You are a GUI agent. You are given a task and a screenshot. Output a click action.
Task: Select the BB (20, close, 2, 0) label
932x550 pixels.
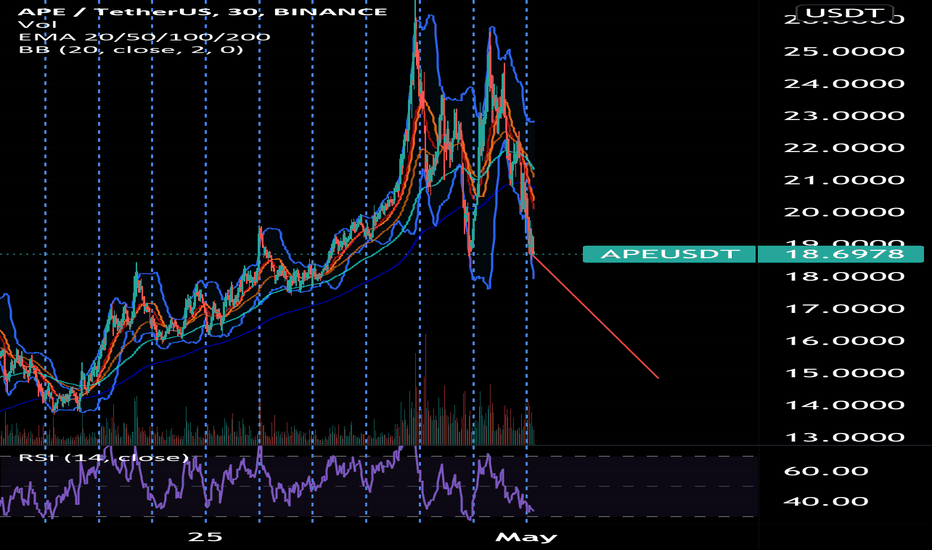[131, 49]
